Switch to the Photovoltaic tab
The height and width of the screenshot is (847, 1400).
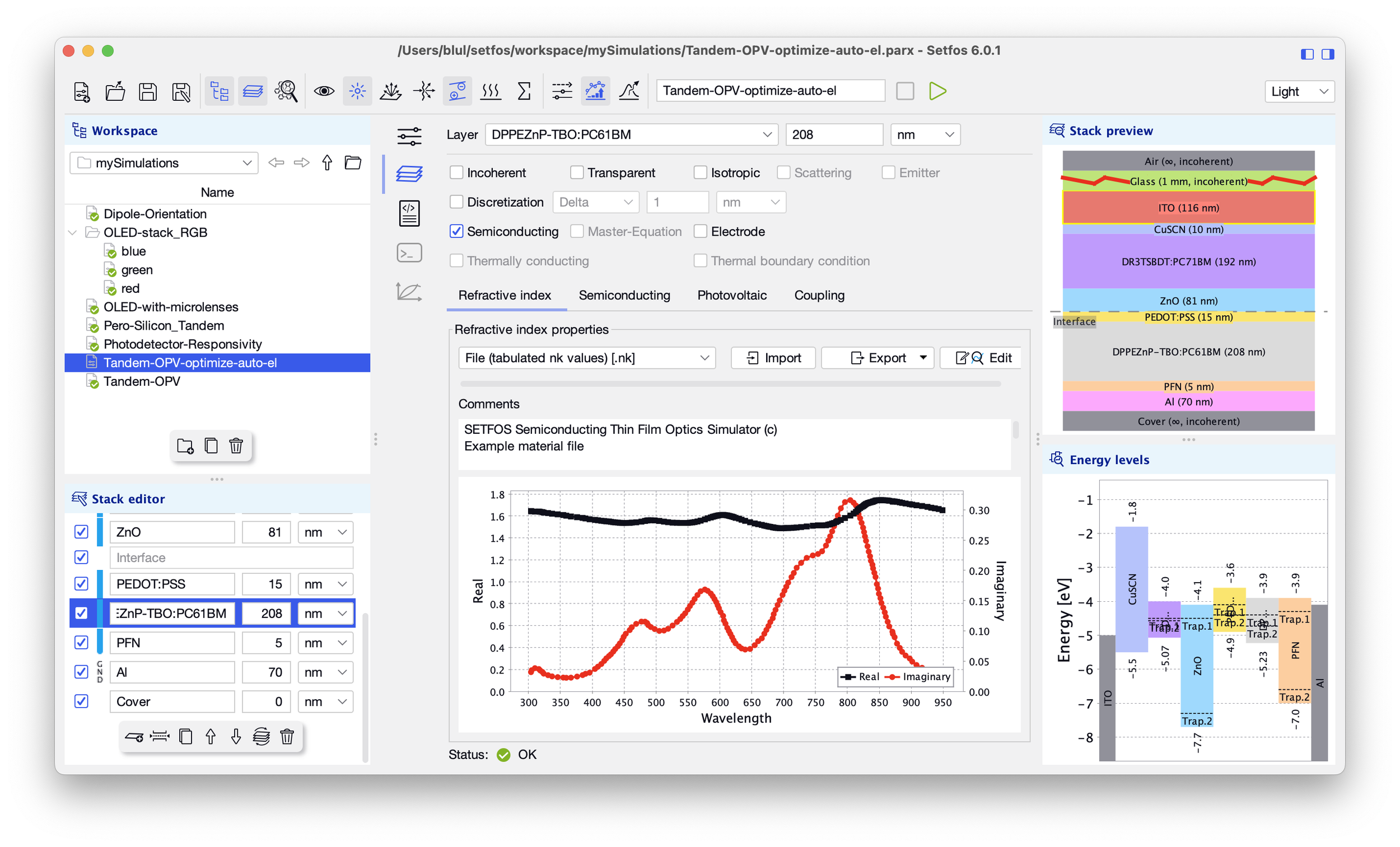point(732,296)
